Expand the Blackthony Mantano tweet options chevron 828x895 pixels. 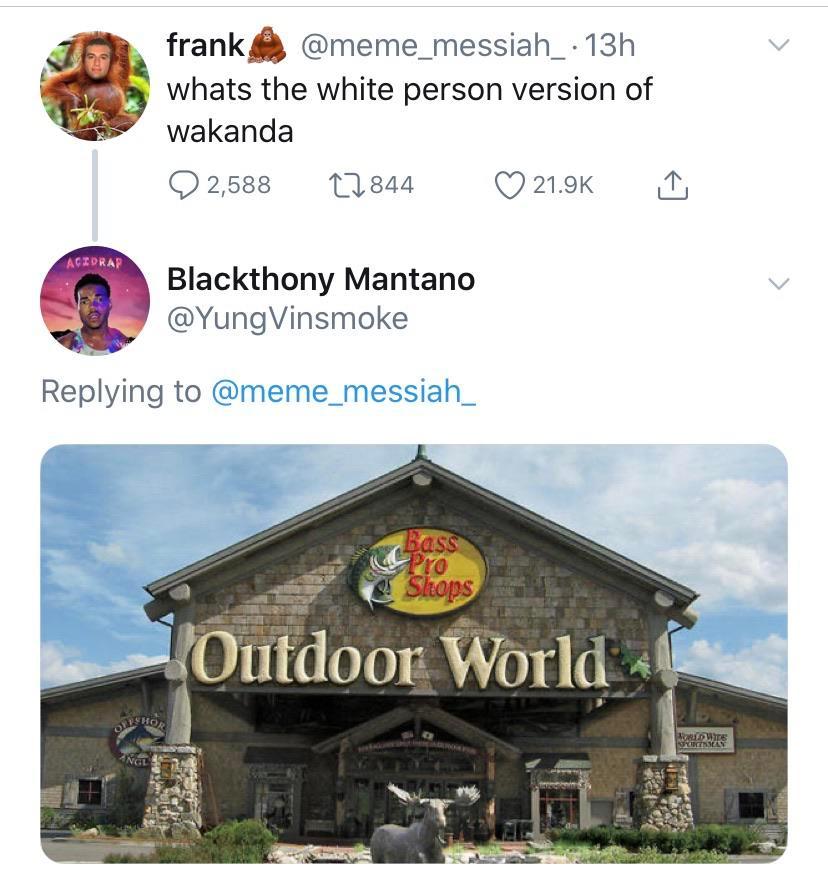click(x=778, y=283)
